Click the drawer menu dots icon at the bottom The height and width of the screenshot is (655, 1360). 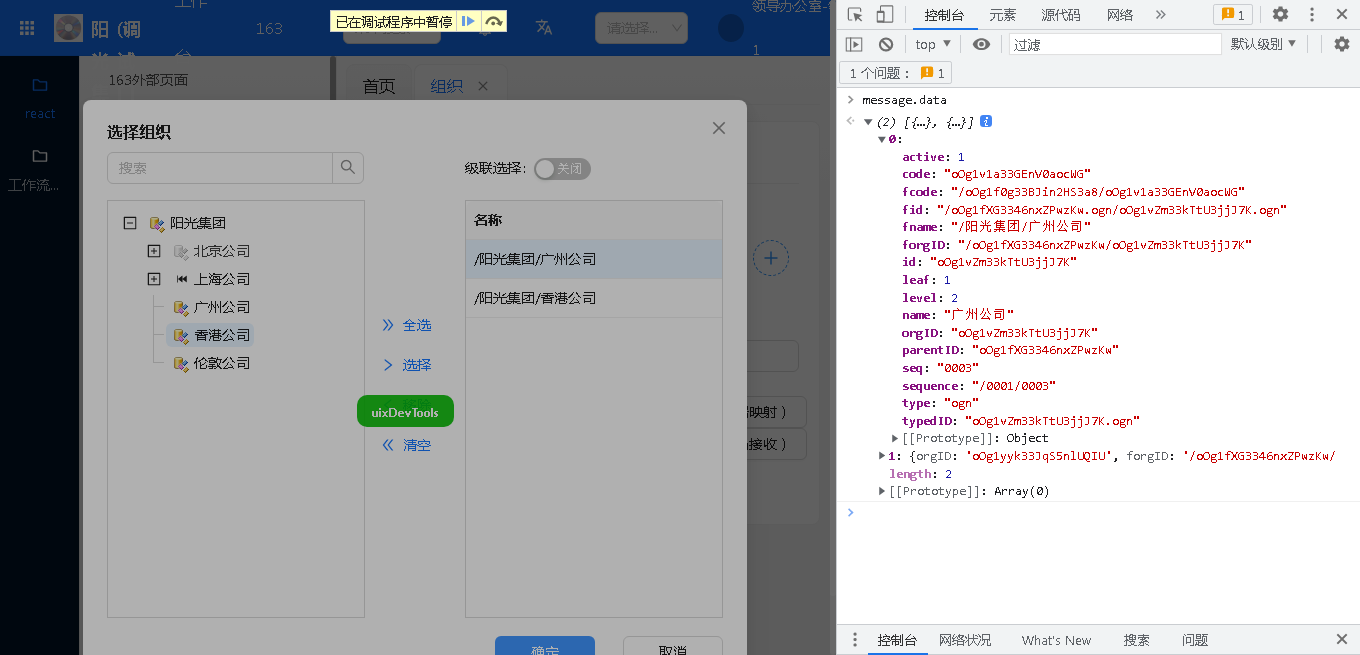pos(855,640)
